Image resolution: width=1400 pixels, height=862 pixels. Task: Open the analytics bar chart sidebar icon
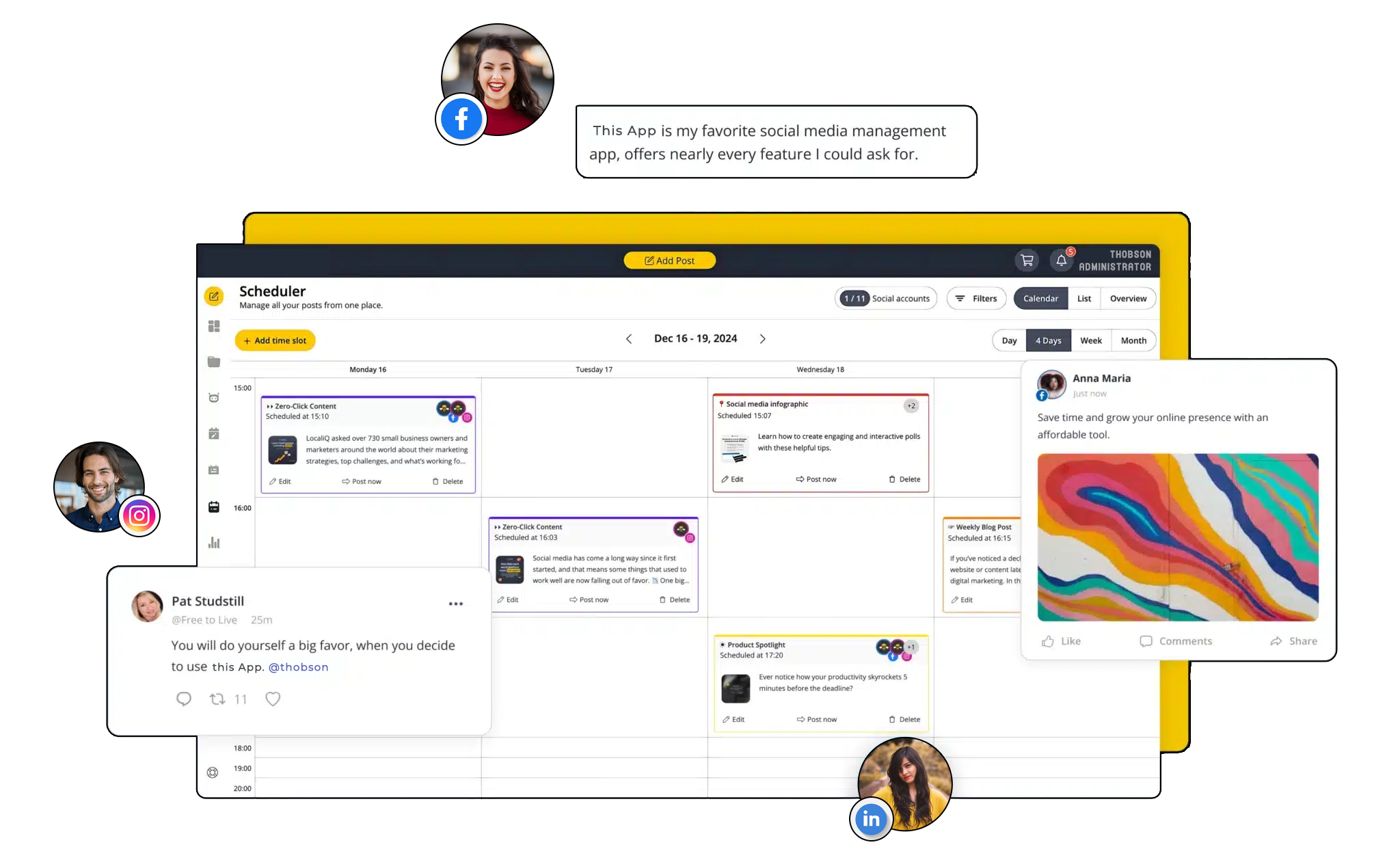(x=214, y=543)
